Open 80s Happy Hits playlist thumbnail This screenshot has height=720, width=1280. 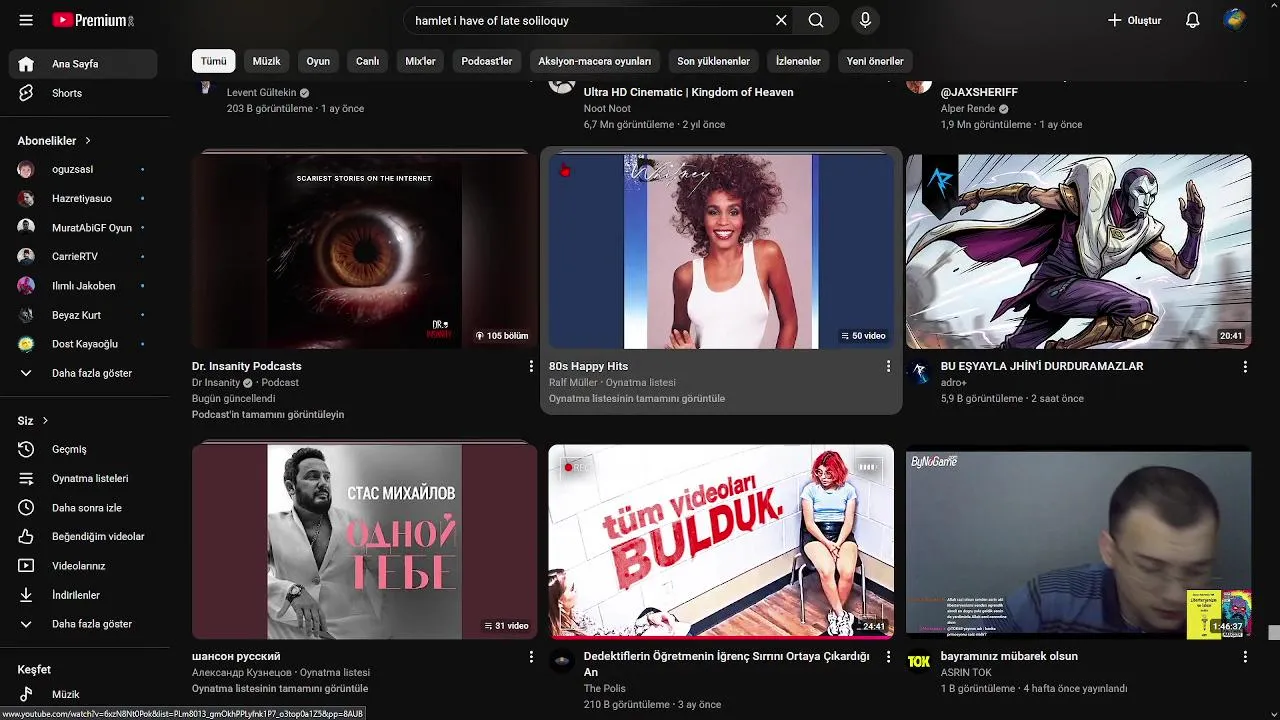(x=721, y=251)
